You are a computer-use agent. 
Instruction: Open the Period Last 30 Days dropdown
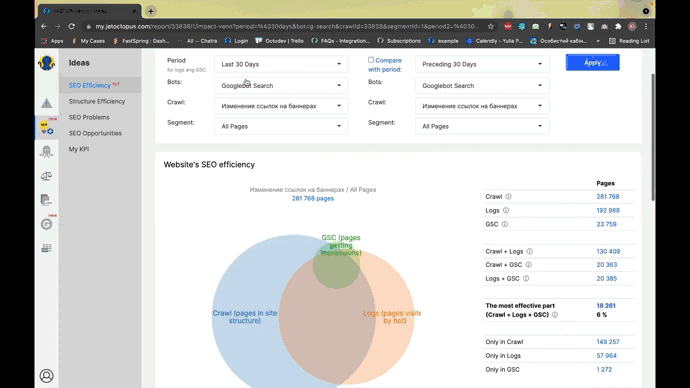click(281, 64)
